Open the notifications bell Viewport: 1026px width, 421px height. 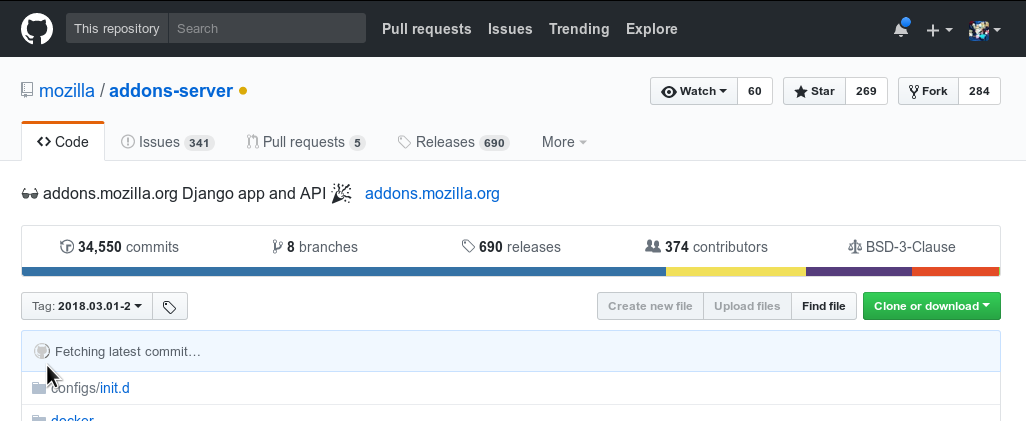coord(901,29)
